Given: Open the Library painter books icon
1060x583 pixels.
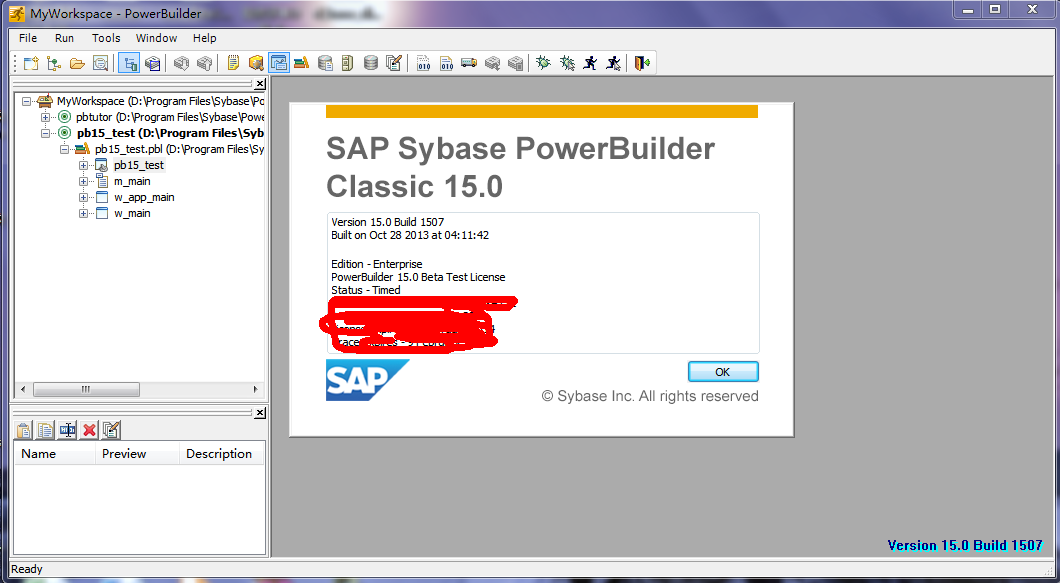Looking at the screenshot, I should tap(302, 63).
